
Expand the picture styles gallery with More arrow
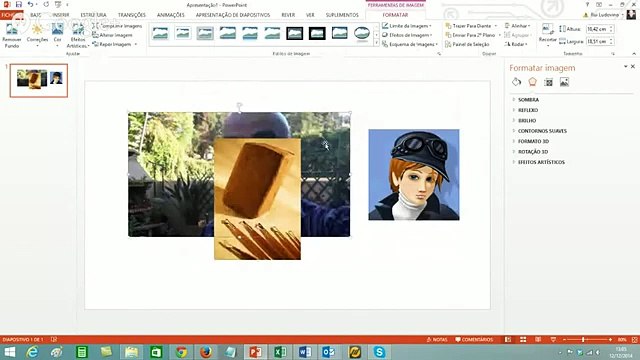click(x=376, y=43)
